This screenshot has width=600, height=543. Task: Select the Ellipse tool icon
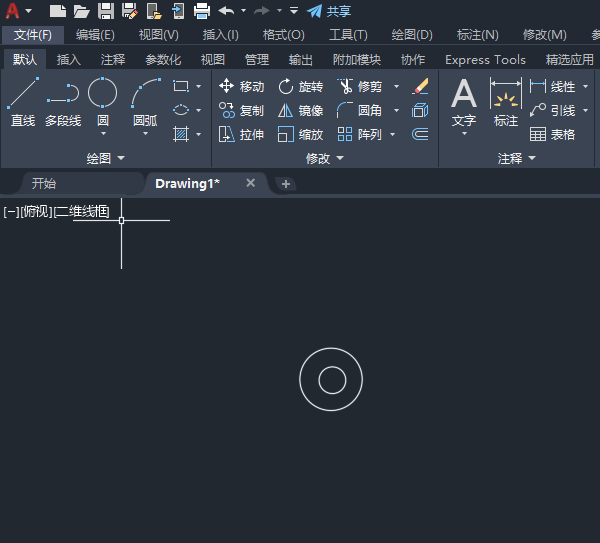(181, 110)
